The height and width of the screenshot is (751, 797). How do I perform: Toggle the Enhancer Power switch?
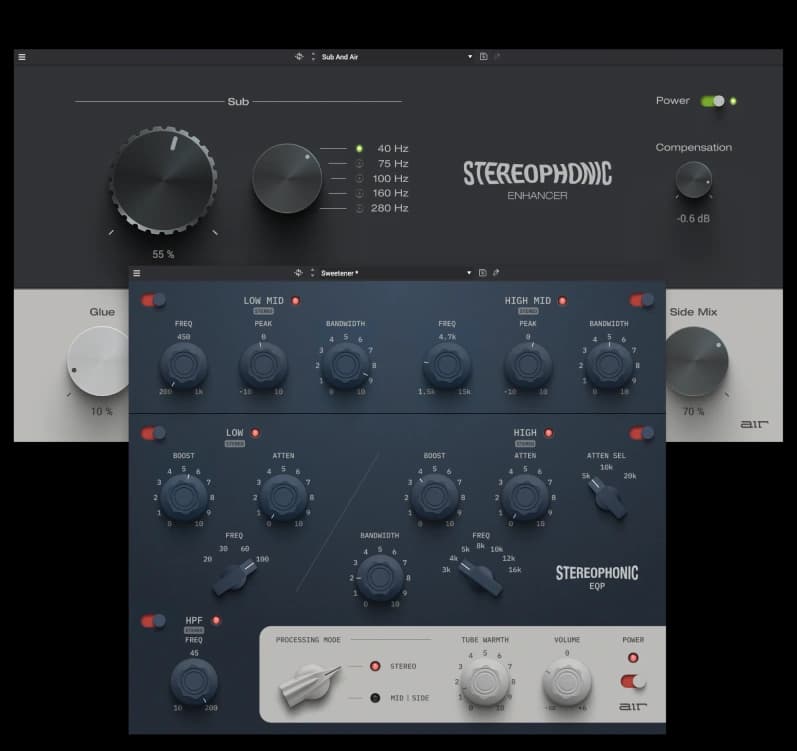pos(713,101)
